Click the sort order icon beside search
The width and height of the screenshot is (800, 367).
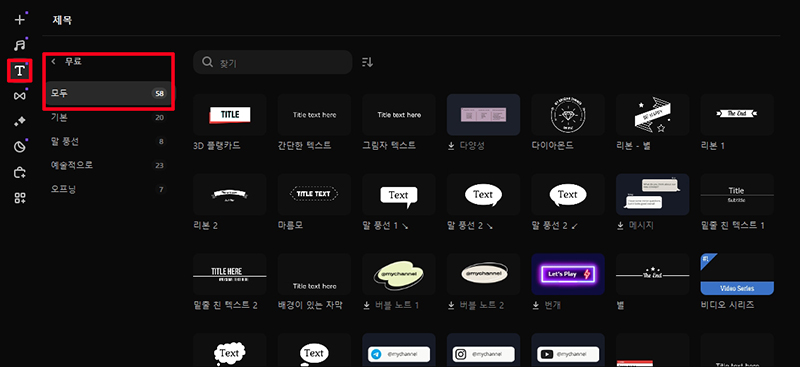pos(367,62)
